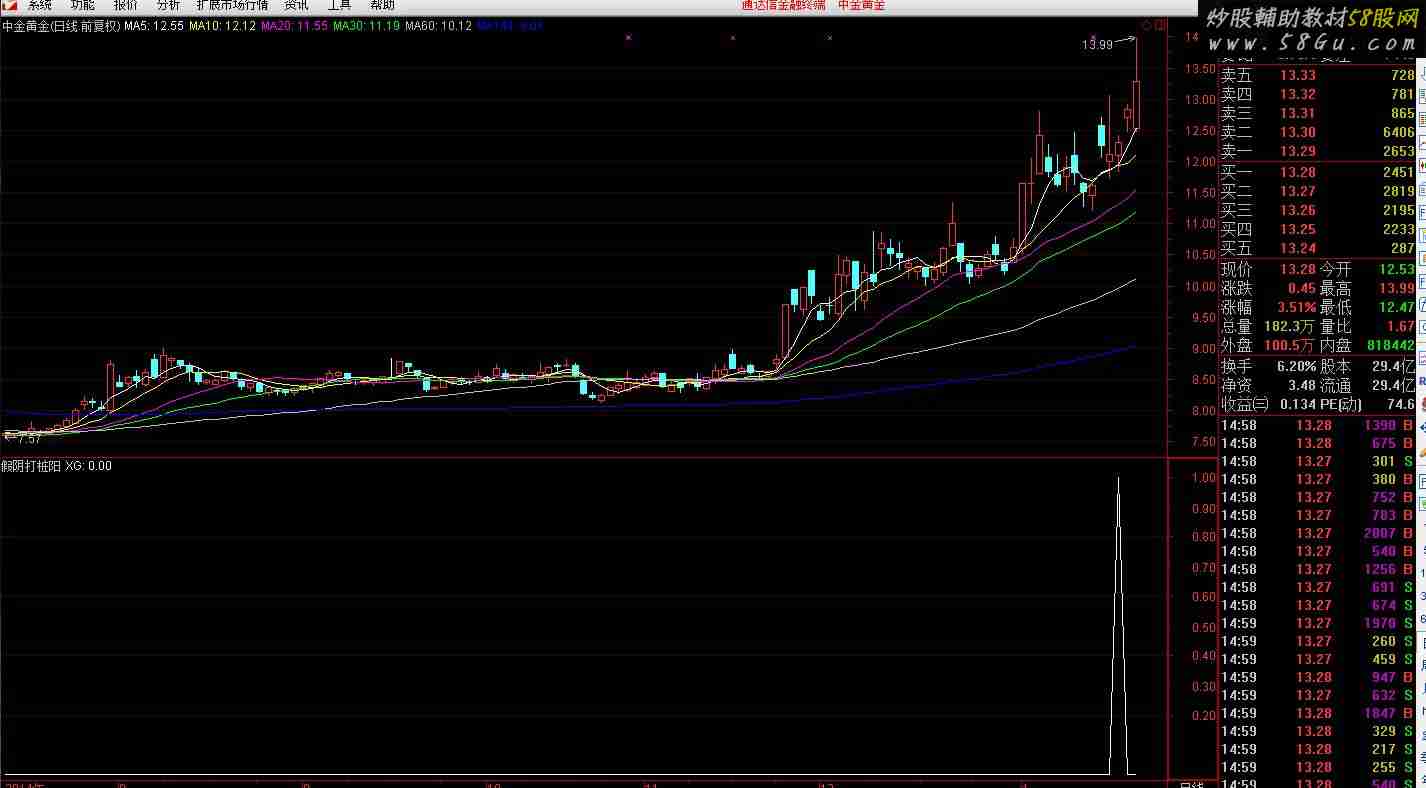Open the 功能 menu
Image resolution: width=1426 pixels, height=788 pixels.
click(x=83, y=5)
